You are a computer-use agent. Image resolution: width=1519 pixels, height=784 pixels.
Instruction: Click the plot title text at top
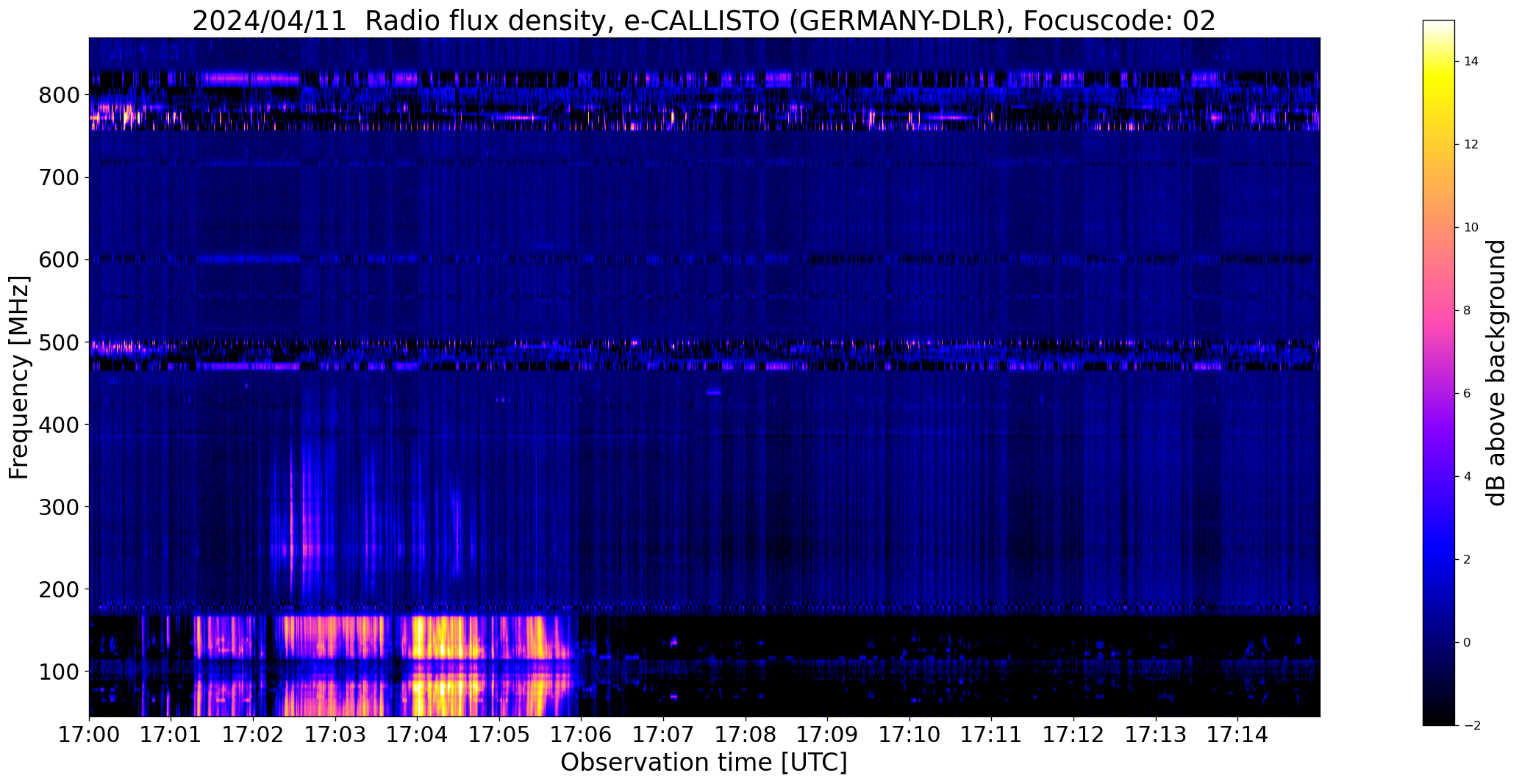coord(704,21)
